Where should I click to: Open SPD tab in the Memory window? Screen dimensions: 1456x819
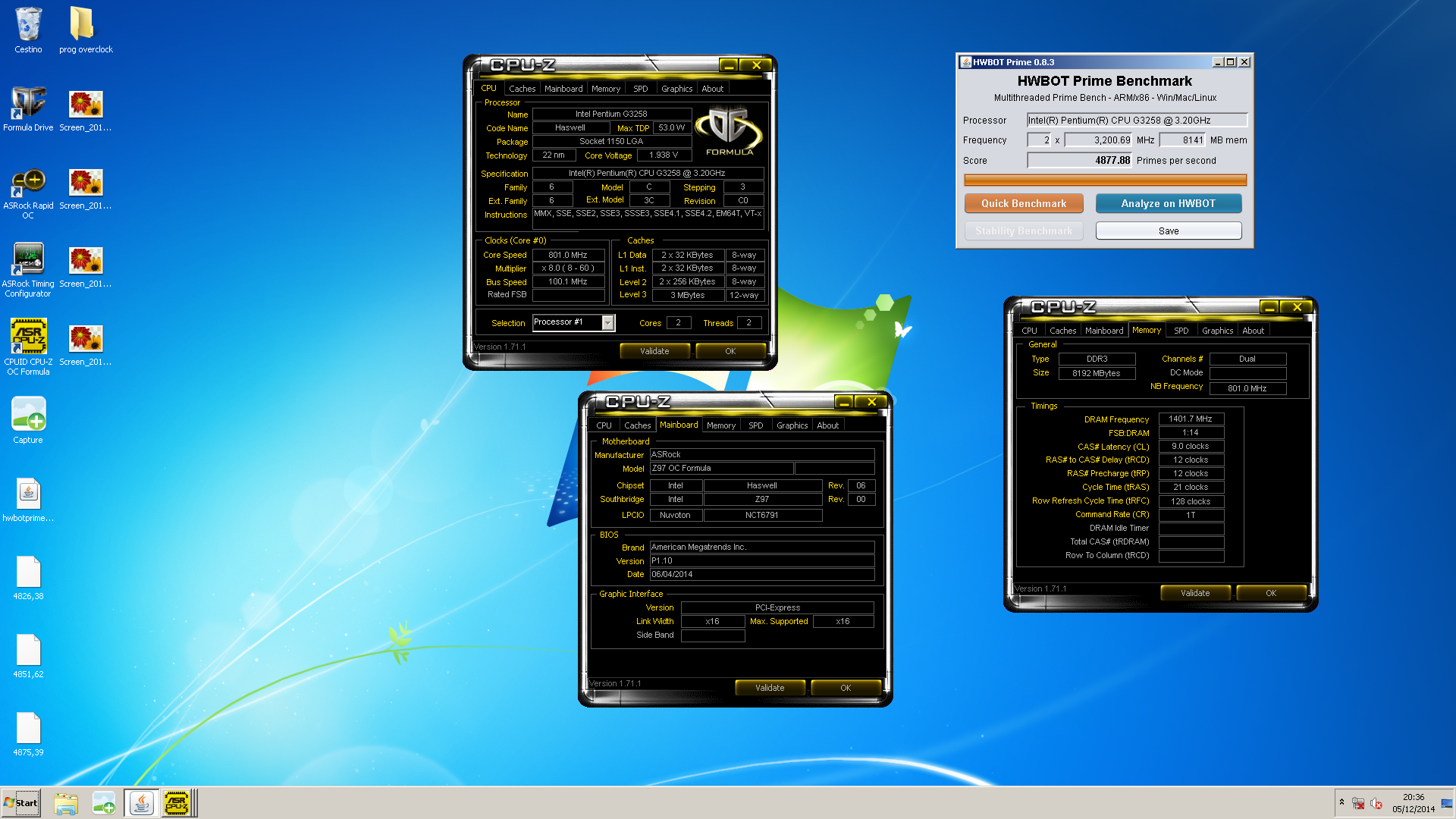(x=1181, y=331)
